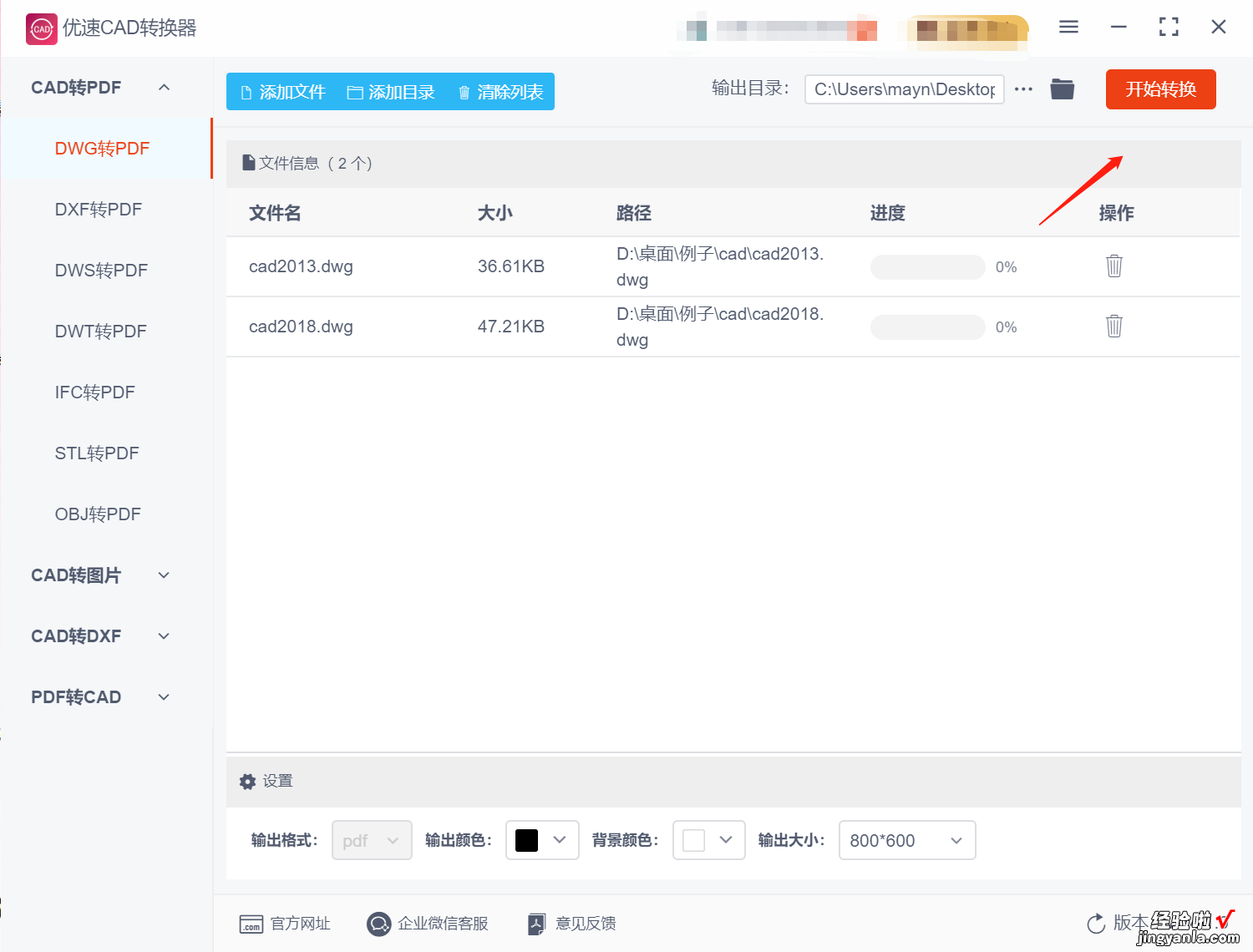Screen dimensions: 1253x952
Task: Open the output directory folder icon
Action: (1063, 89)
